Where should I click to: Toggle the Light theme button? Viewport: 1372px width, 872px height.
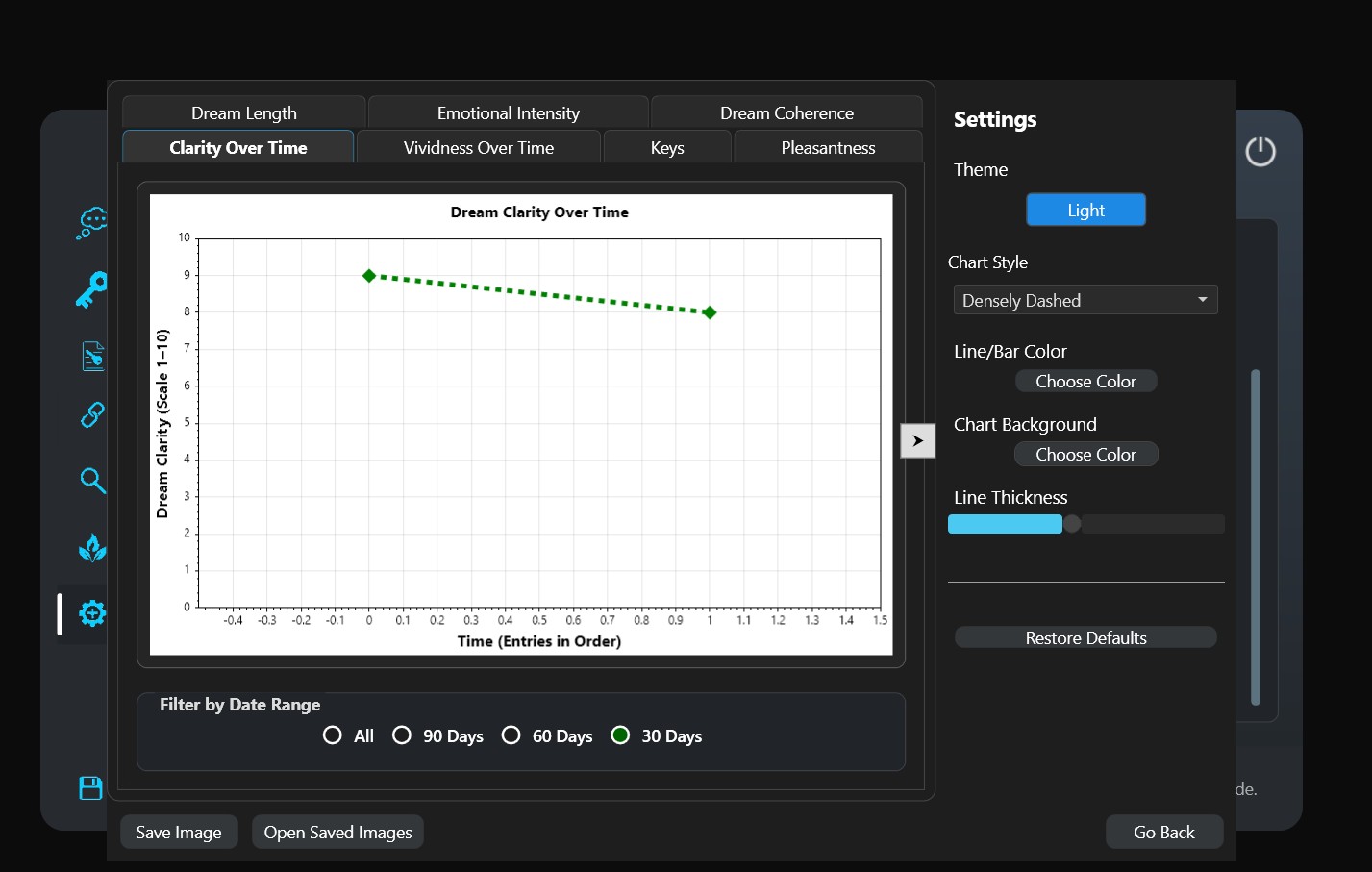[1085, 210]
